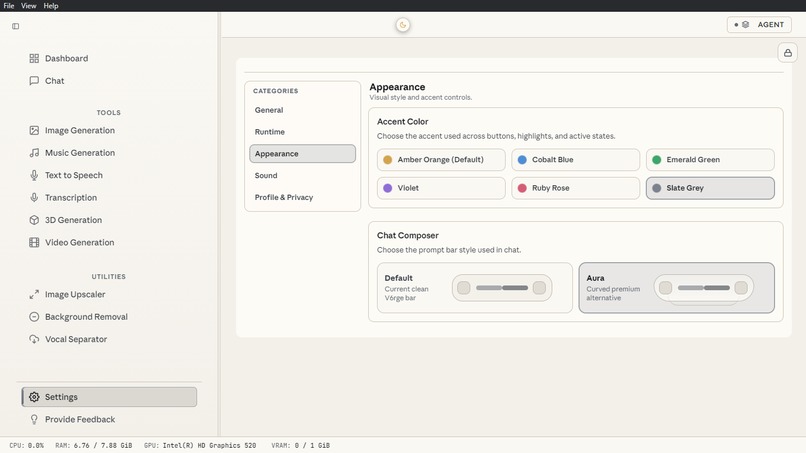Choose the Cobalt Blue accent color

(x=576, y=160)
